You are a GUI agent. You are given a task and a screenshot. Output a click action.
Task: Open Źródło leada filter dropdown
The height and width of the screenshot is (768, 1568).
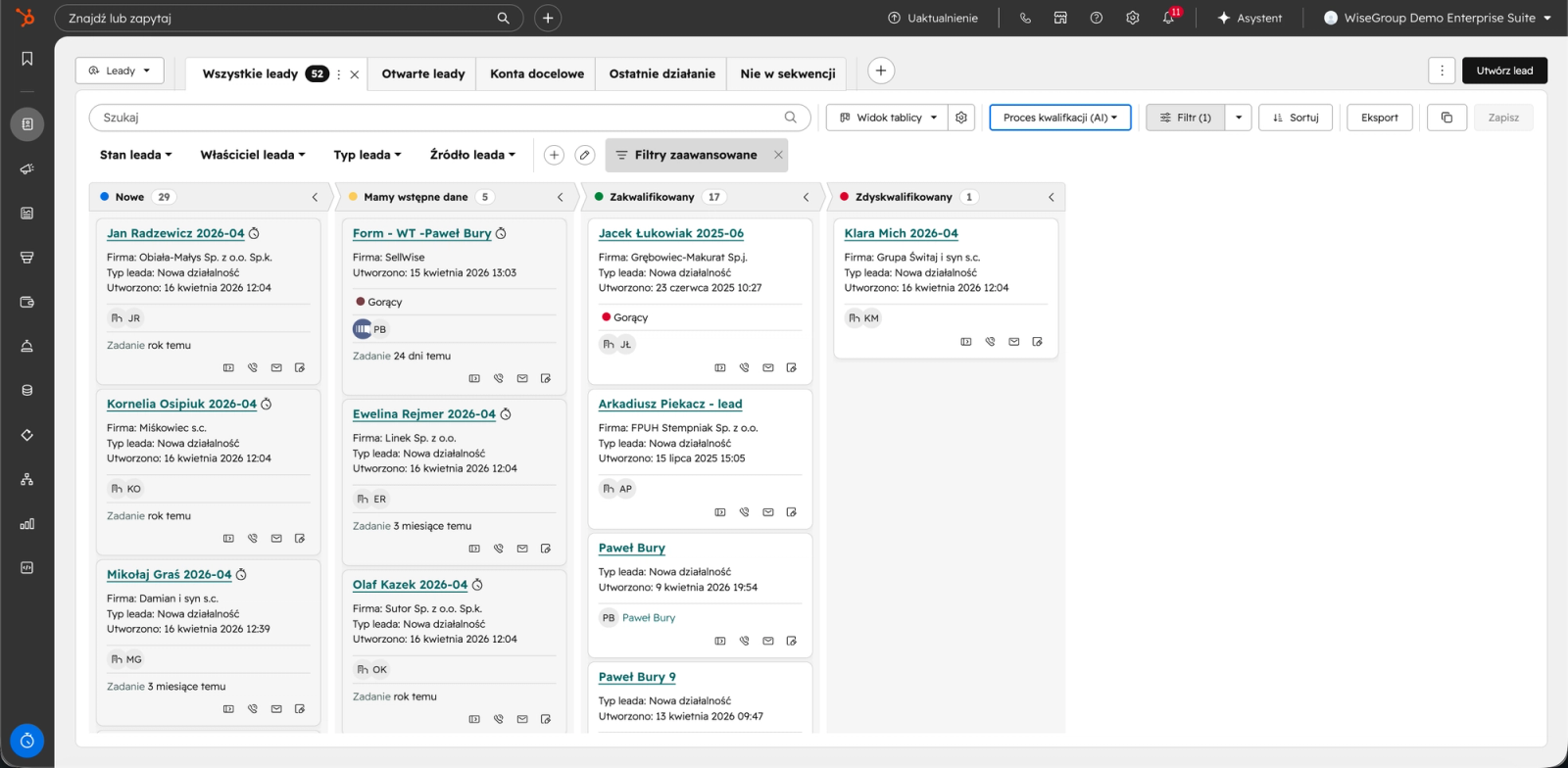pos(472,155)
